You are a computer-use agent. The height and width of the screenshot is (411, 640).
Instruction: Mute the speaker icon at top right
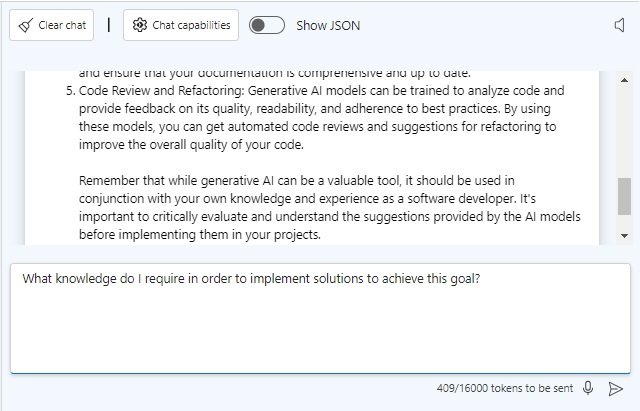620,25
